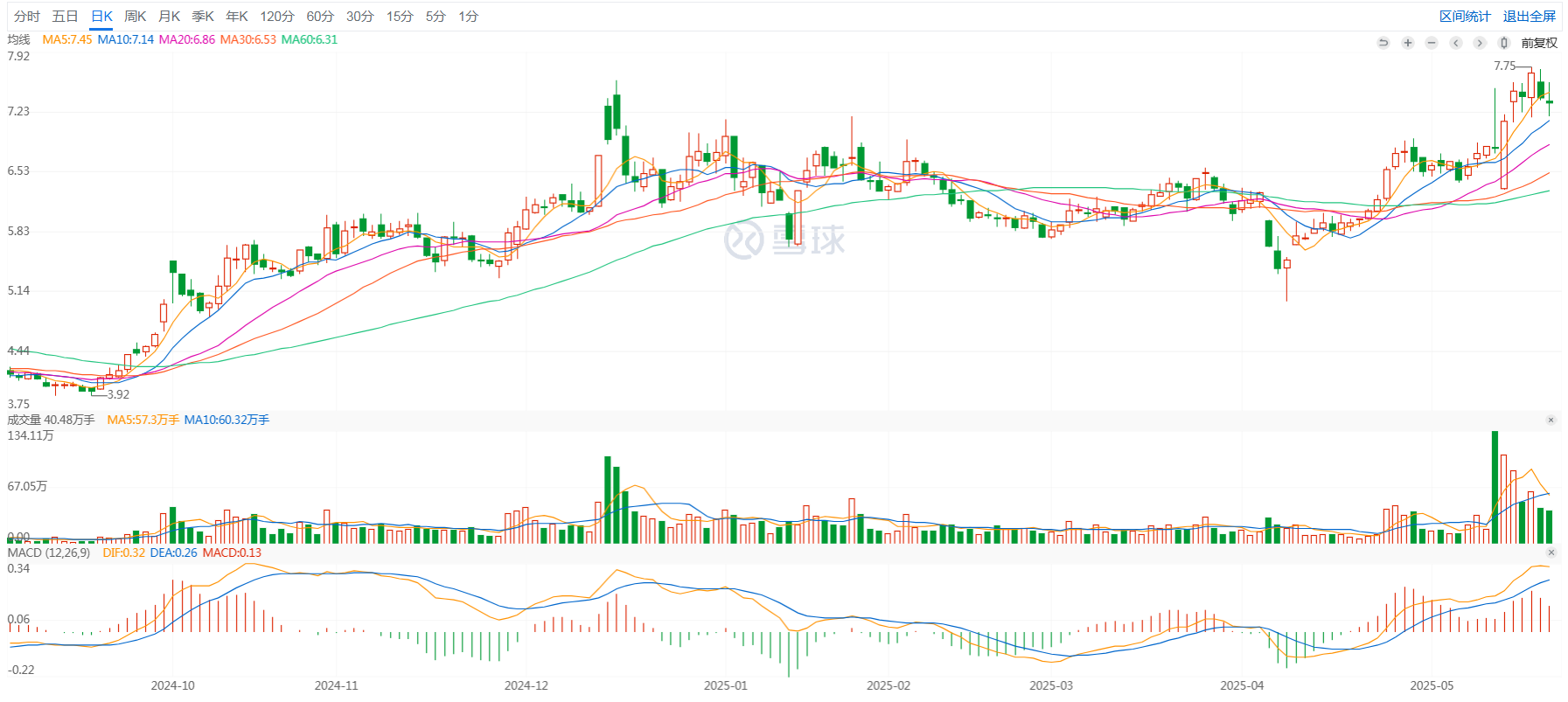
Task: Switch to the 周K weekly chart tab
Action: point(135,17)
